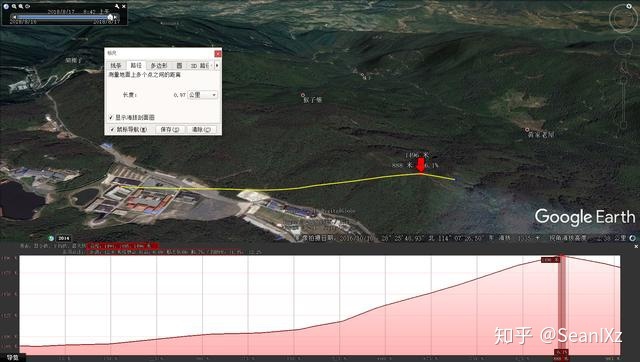Click the historical imagery slider thumb
The image size is (640, 362).
[x=110, y=17]
